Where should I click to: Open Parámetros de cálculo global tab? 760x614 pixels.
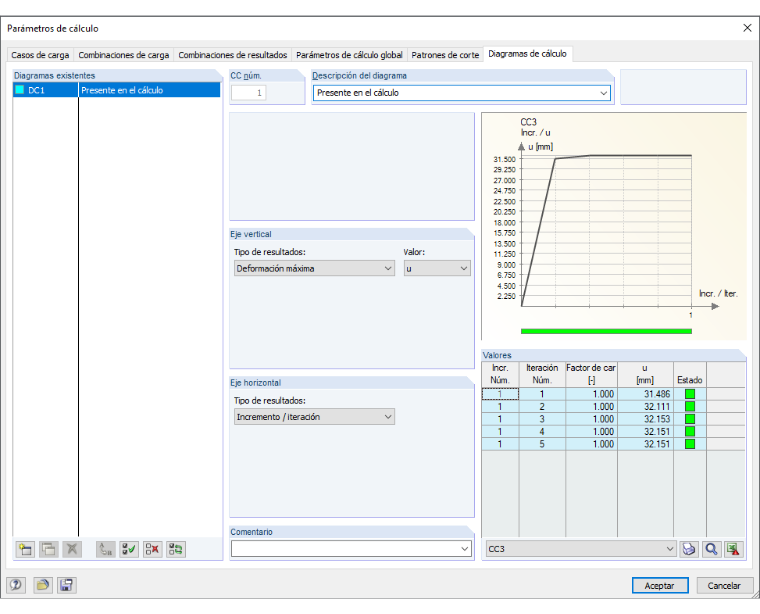tap(349, 55)
